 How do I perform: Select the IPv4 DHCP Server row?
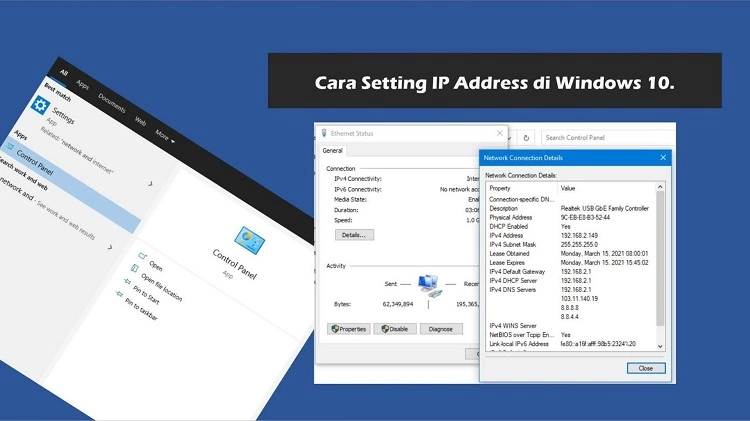coord(571,281)
